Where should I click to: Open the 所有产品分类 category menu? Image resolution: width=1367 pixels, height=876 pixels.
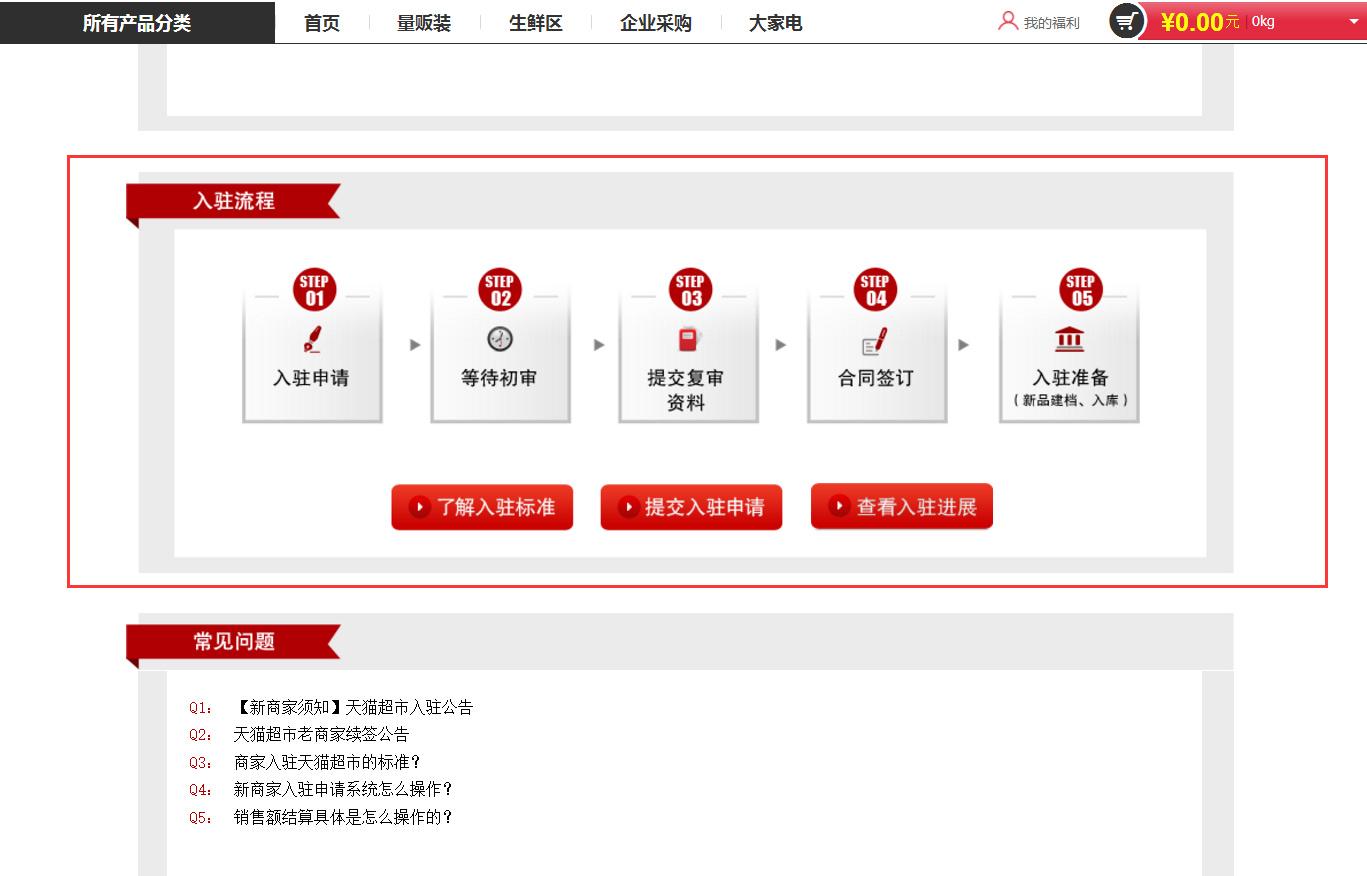coord(137,22)
